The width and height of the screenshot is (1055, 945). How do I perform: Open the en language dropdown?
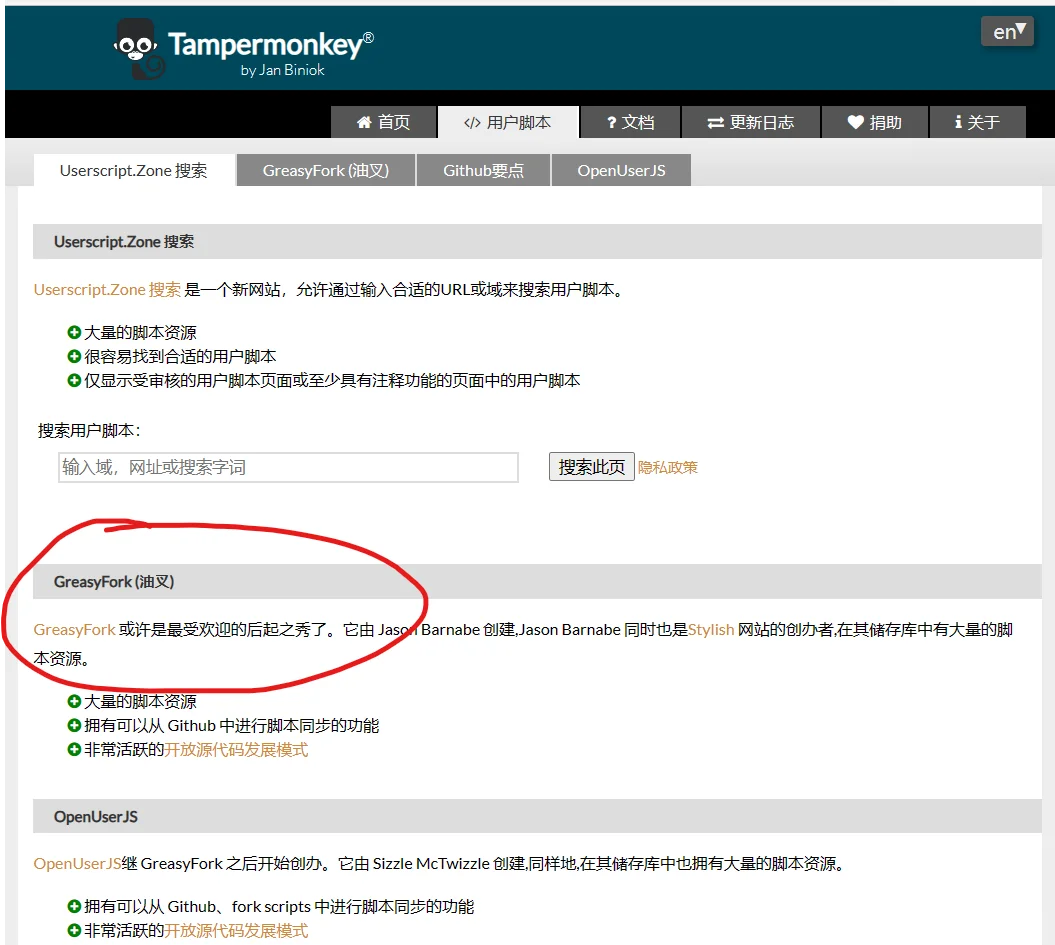point(1007,32)
